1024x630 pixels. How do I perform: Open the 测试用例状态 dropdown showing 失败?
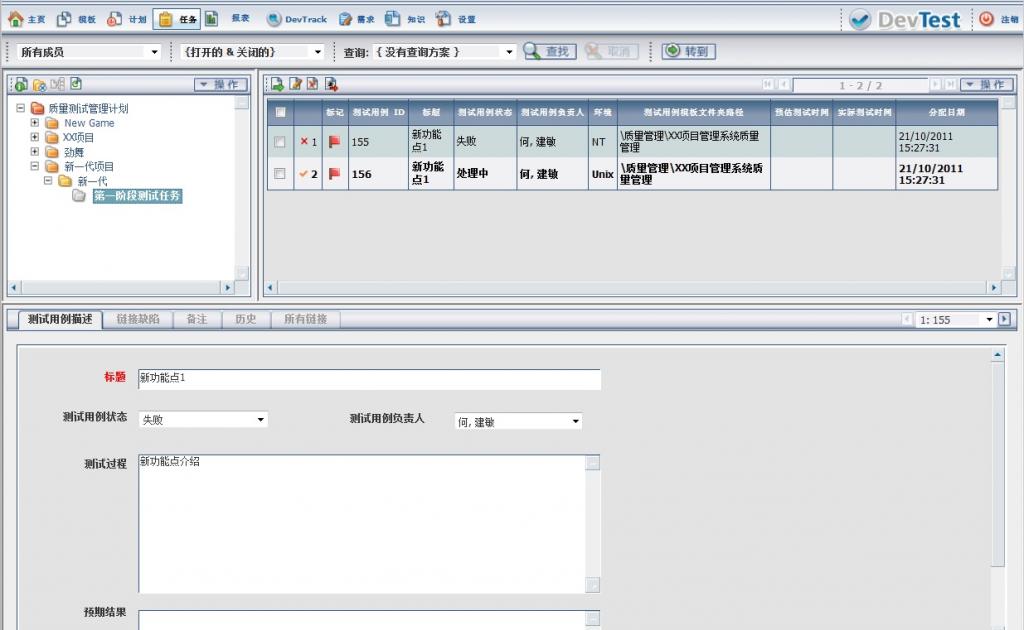click(203, 420)
